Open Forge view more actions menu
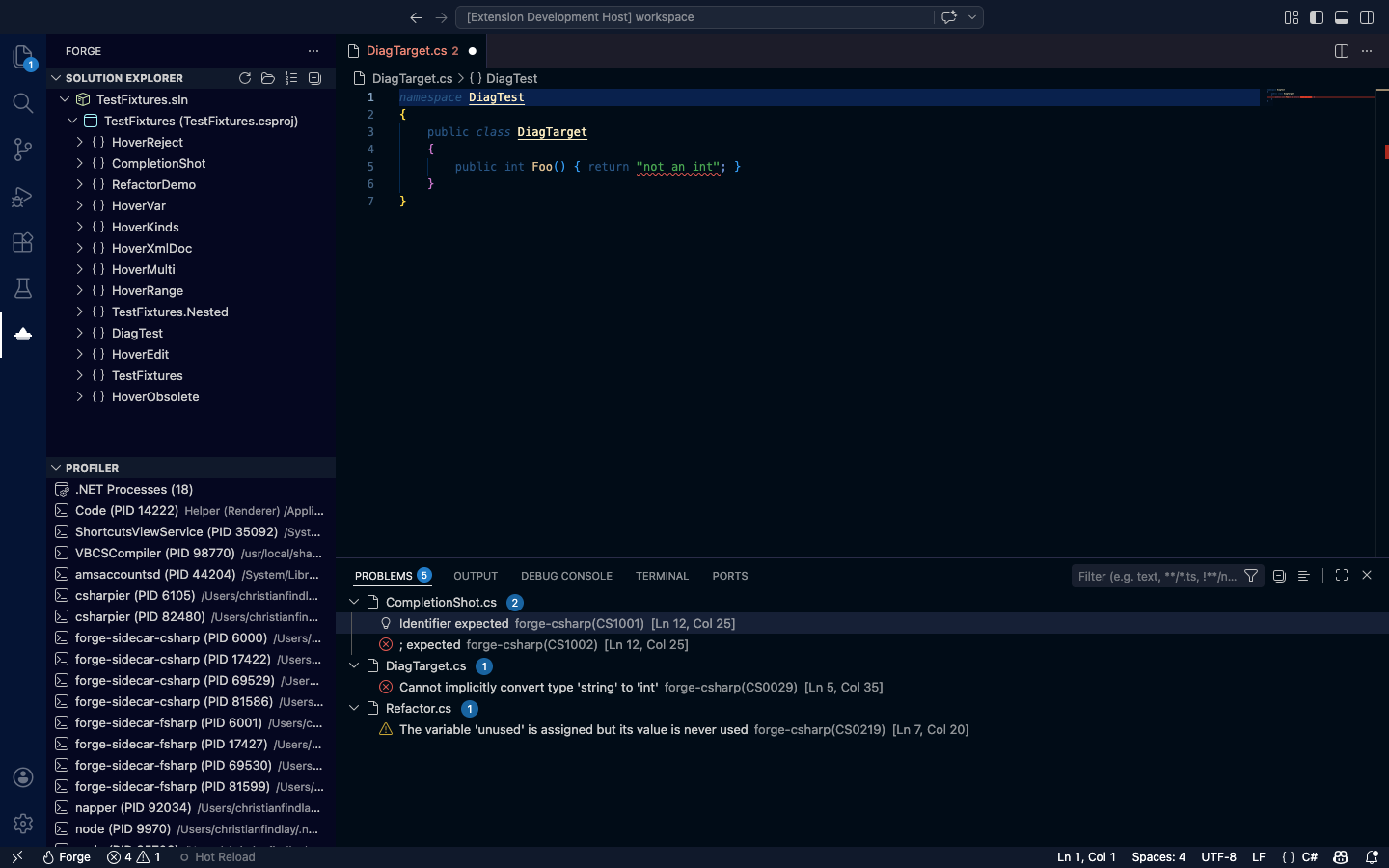The image size is (1389, 868). [x=313, y=51]
